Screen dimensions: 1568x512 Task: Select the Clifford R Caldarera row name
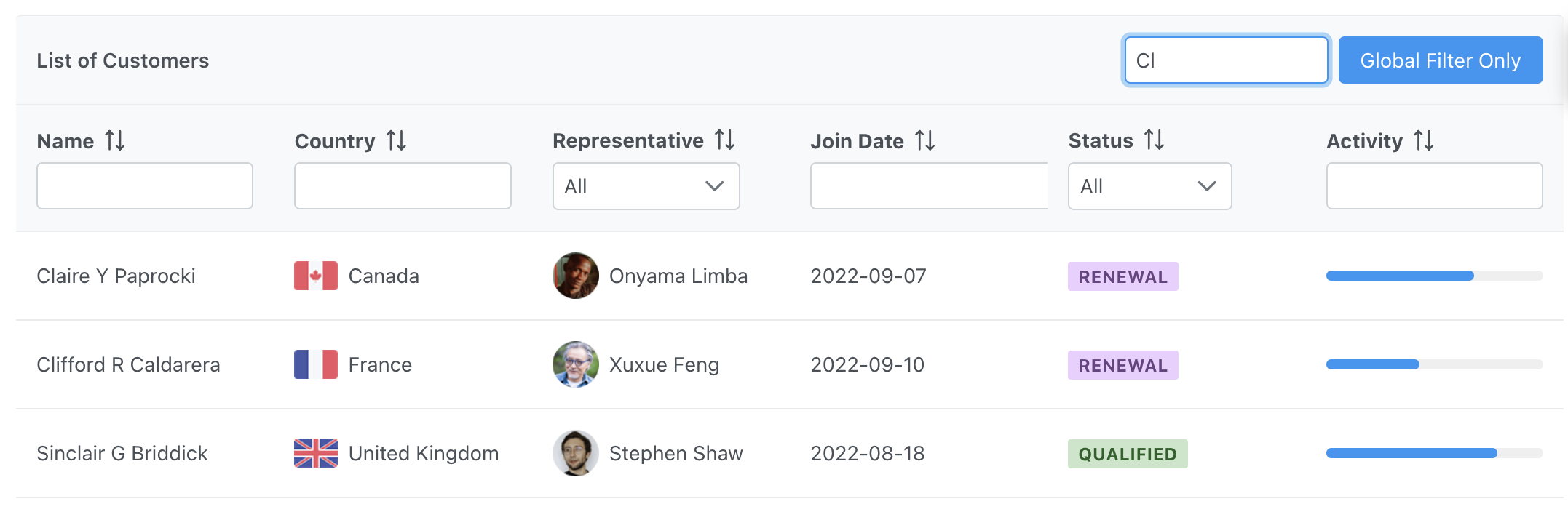coord(128,364)
